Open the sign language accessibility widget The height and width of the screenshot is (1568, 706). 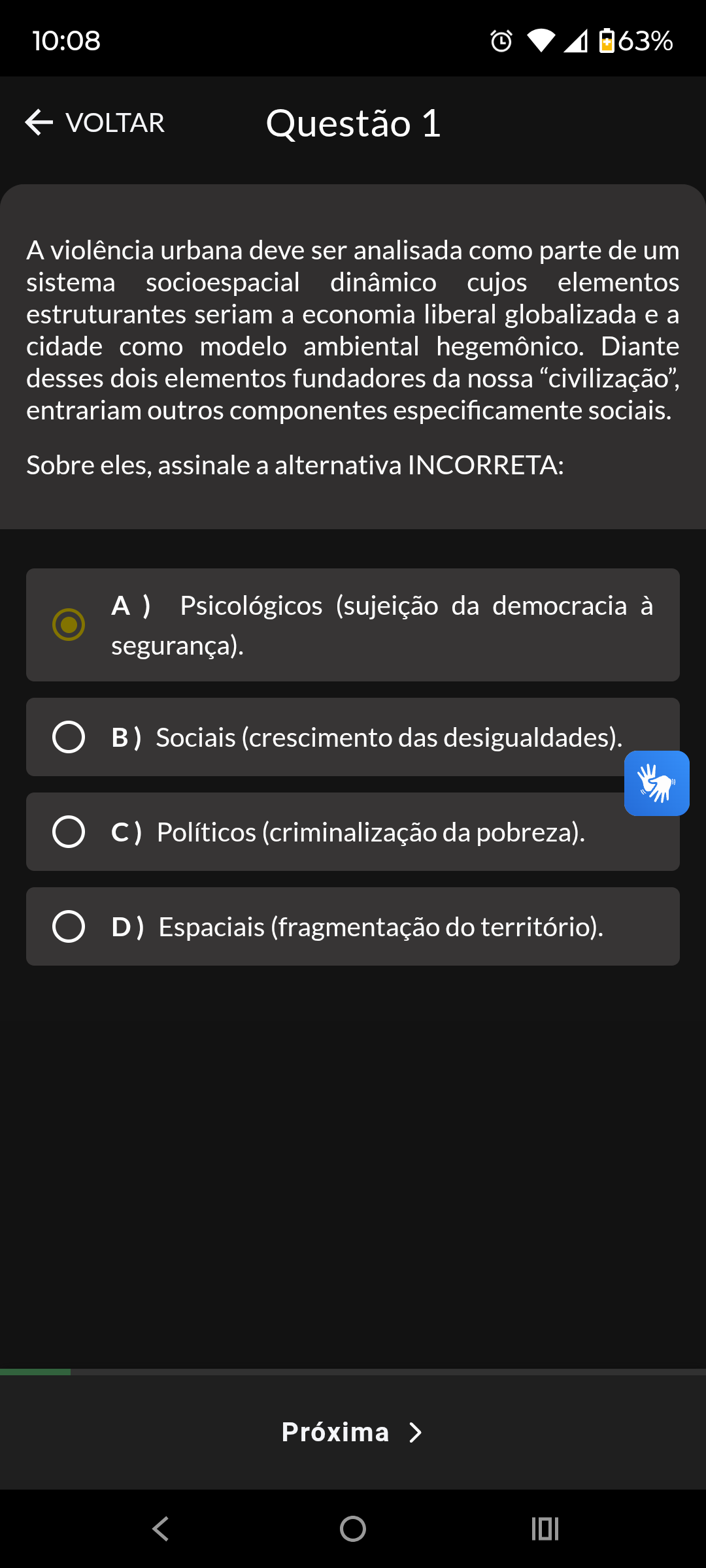click(x=656, y=783)
